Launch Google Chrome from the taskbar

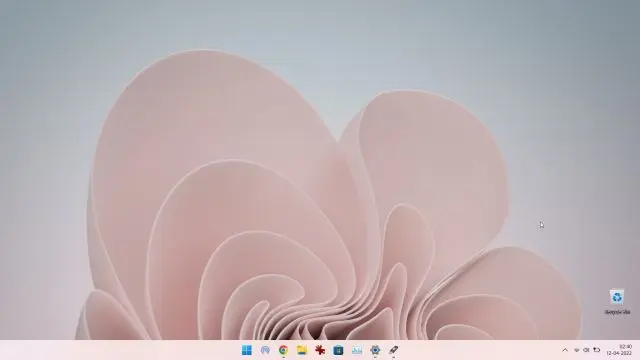click(x=283, y=350)
